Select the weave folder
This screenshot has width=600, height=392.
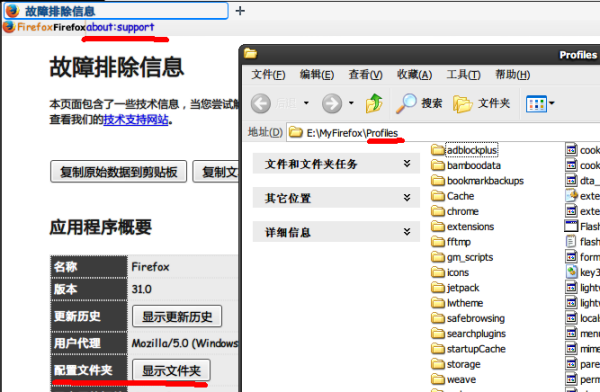coord(453,380)
